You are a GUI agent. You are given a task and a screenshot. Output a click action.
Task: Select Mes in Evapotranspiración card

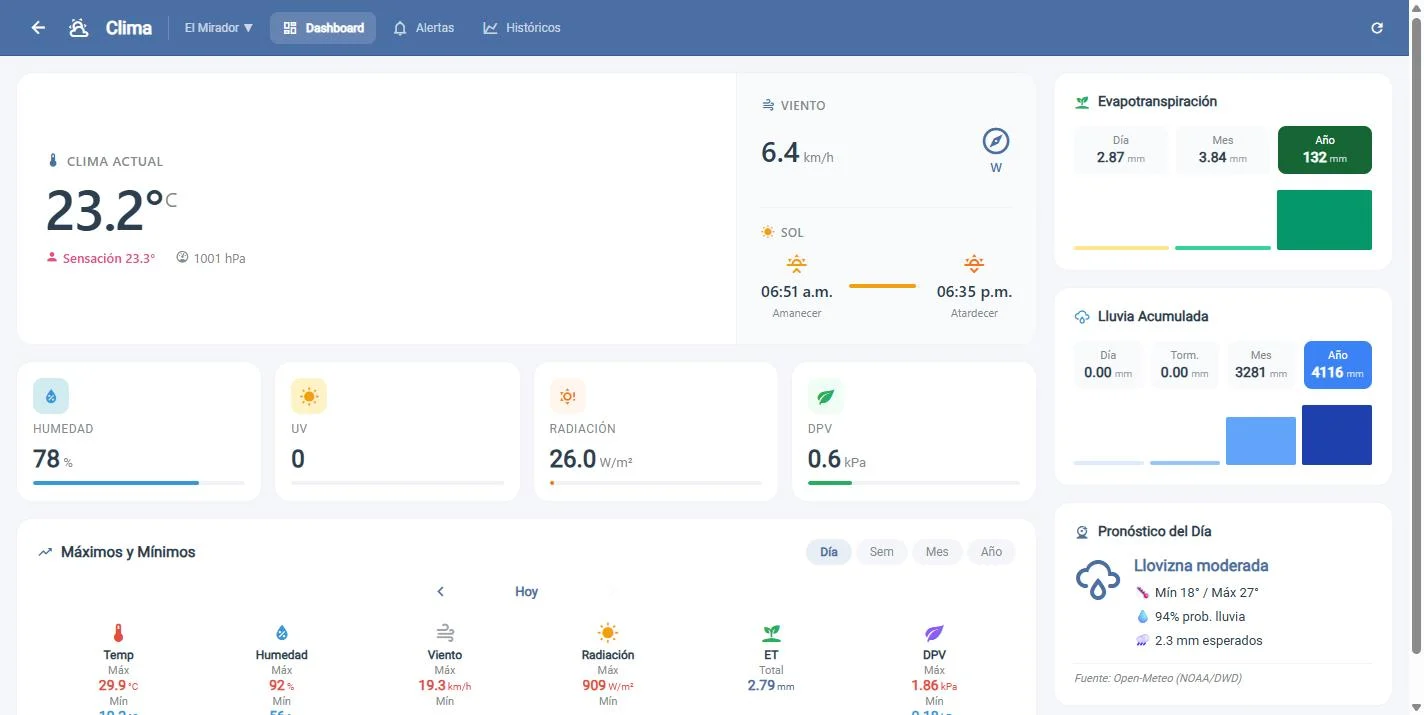(1223, 150)
